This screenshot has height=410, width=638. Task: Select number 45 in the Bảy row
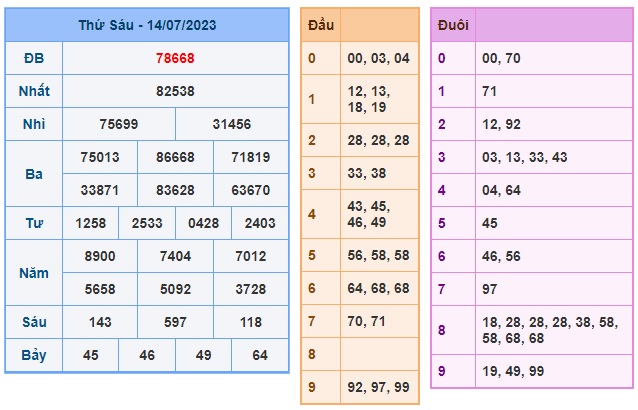[x=91, y=355]
